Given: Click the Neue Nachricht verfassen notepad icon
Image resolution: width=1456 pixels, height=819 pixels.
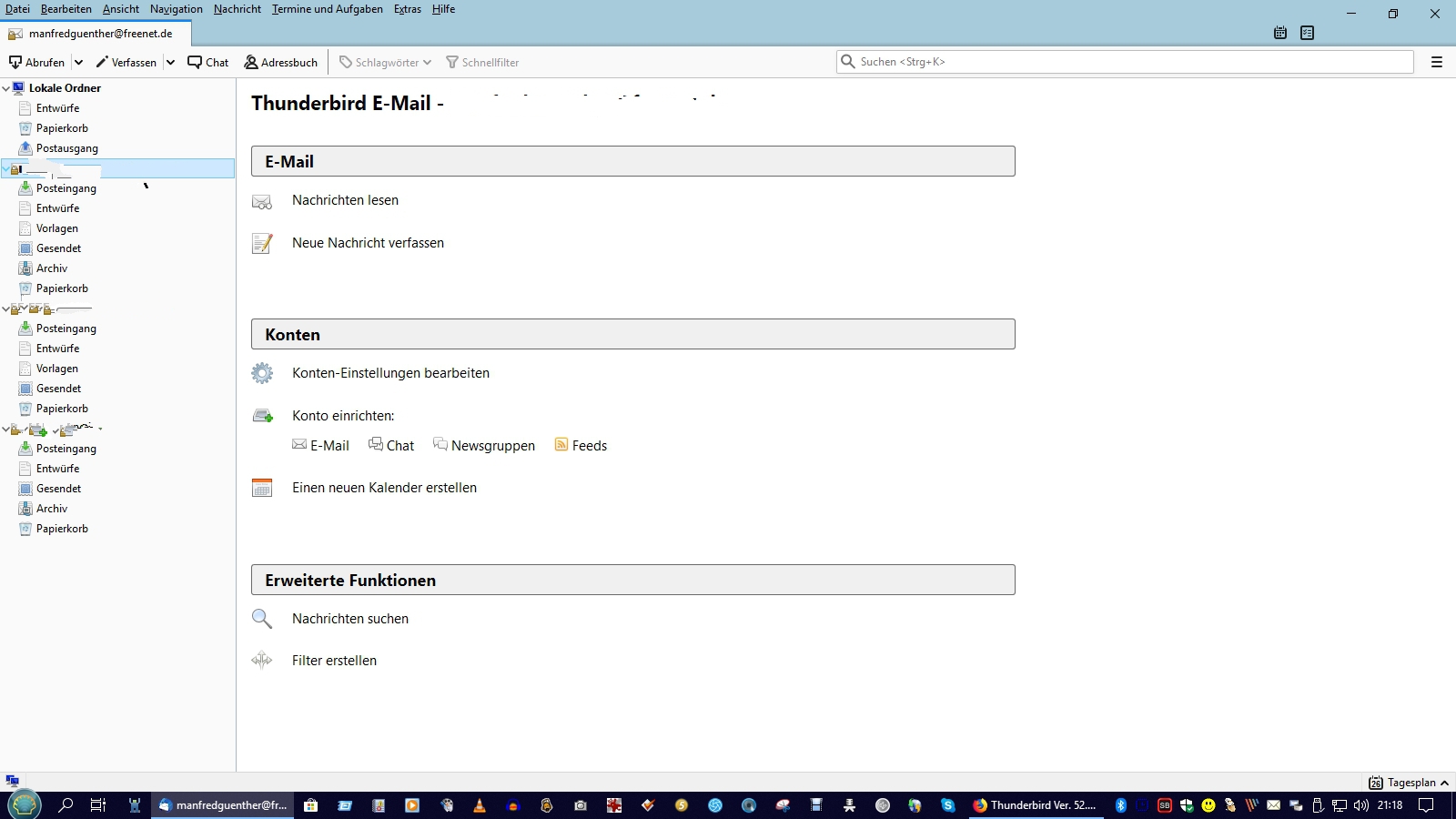Looking at the screenshot, I should pos(262,244).
